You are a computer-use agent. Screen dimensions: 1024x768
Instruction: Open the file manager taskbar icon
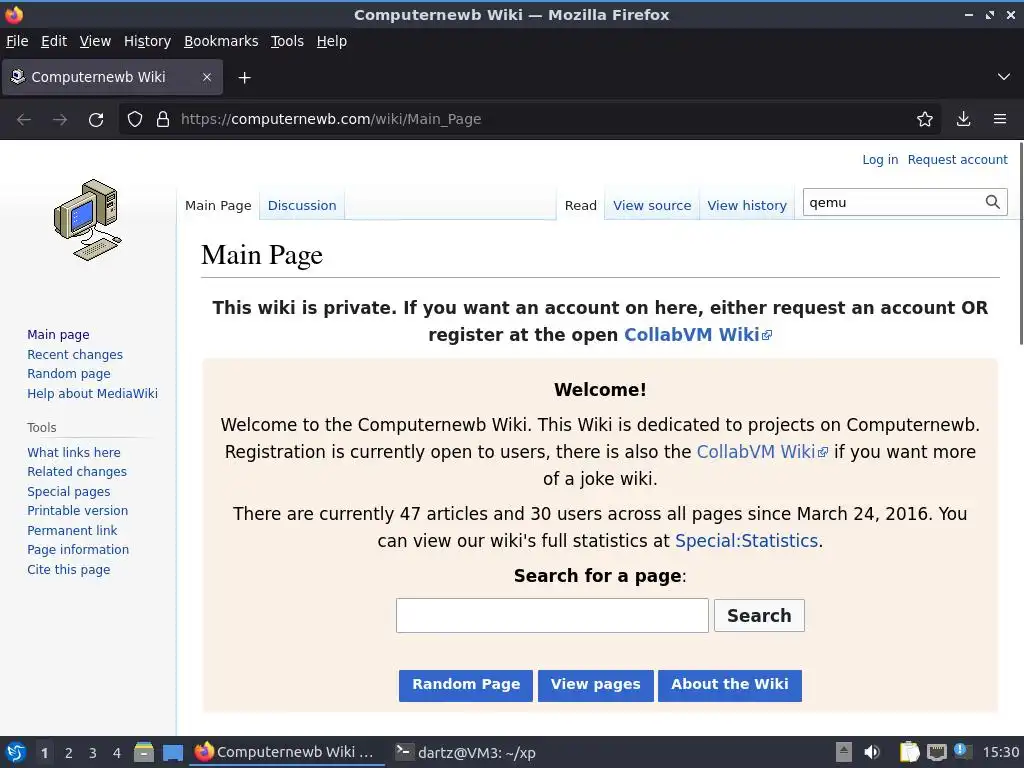(x=144, y=752)
